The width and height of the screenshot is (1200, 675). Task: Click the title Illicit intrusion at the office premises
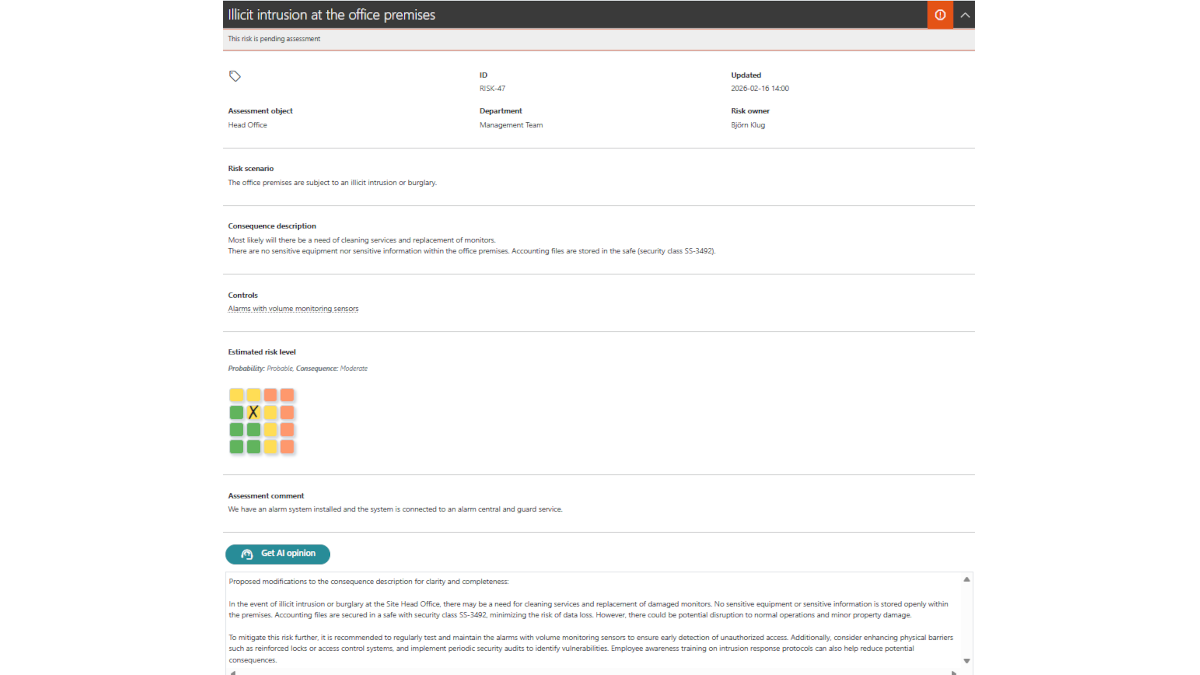331,14
